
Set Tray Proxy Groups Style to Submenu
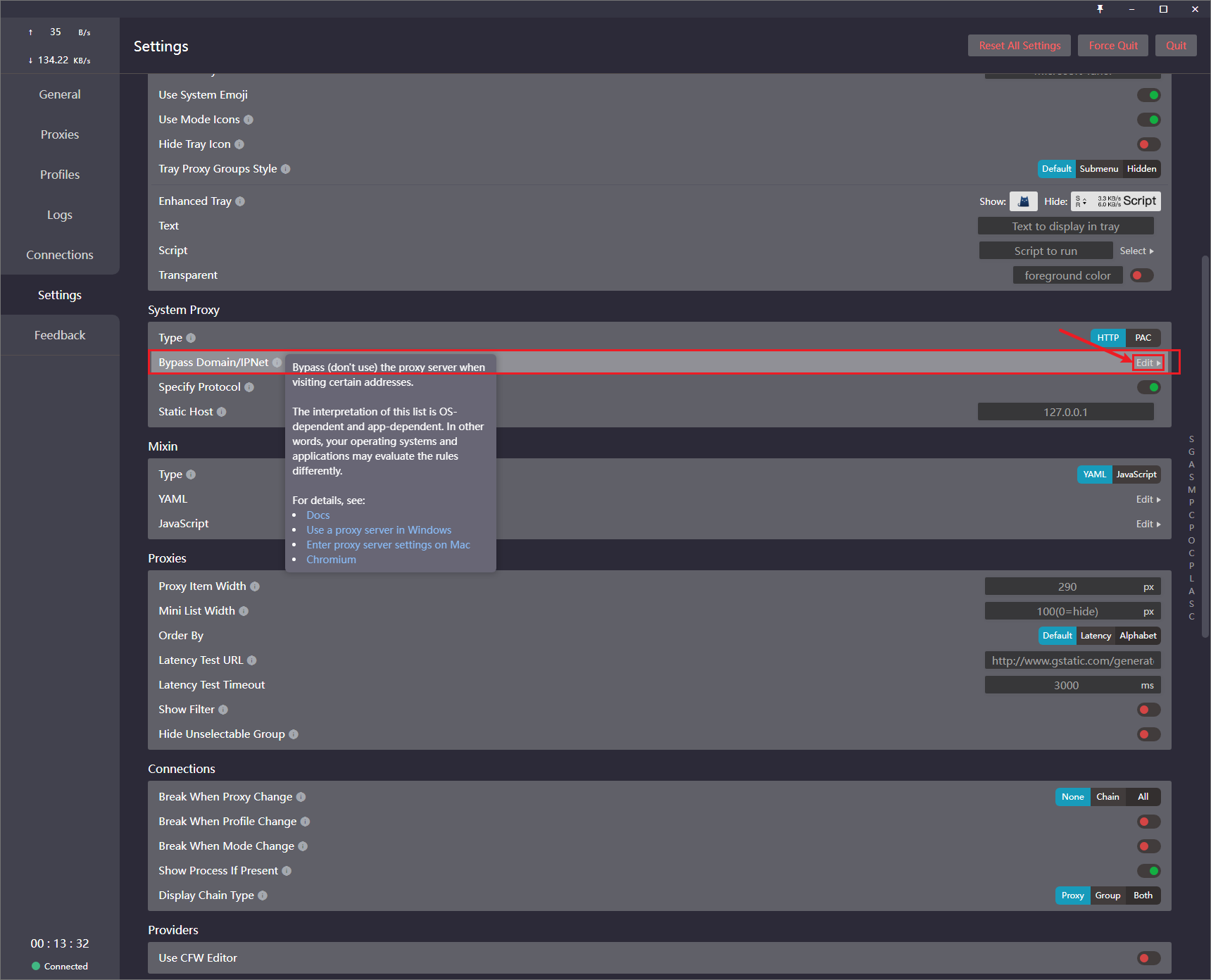click(1098, 169)
